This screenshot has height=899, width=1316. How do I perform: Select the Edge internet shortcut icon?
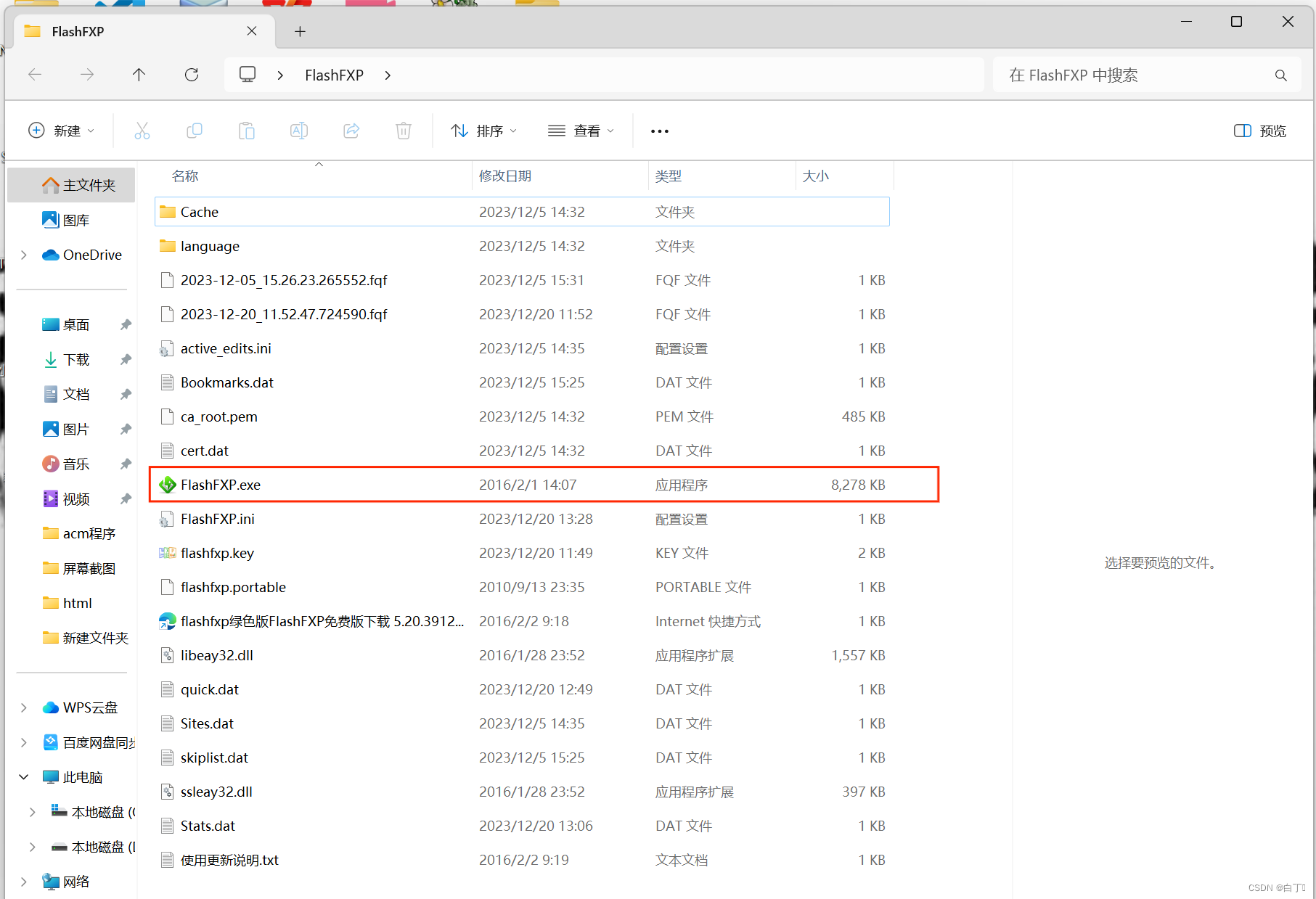pos(168,621)
